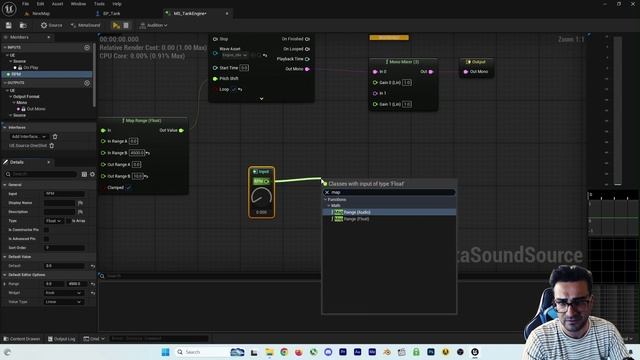Collapse the Default Value section
This screenshot has height=360, width=640.
point(5,257)
